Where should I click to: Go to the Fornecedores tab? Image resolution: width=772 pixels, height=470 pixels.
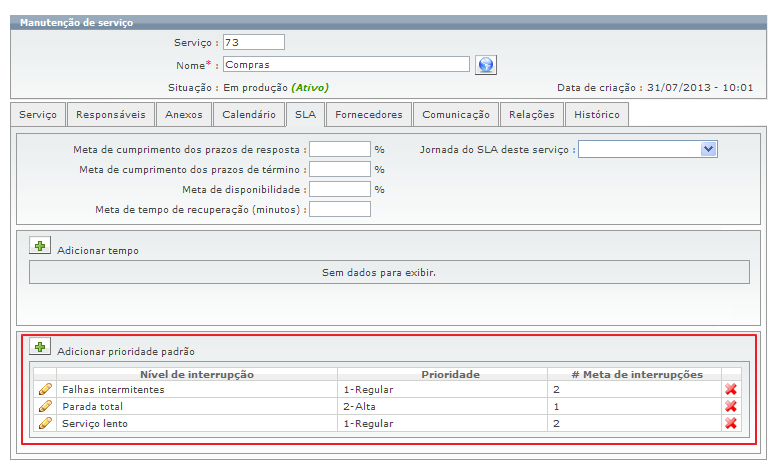coord(368,115)
